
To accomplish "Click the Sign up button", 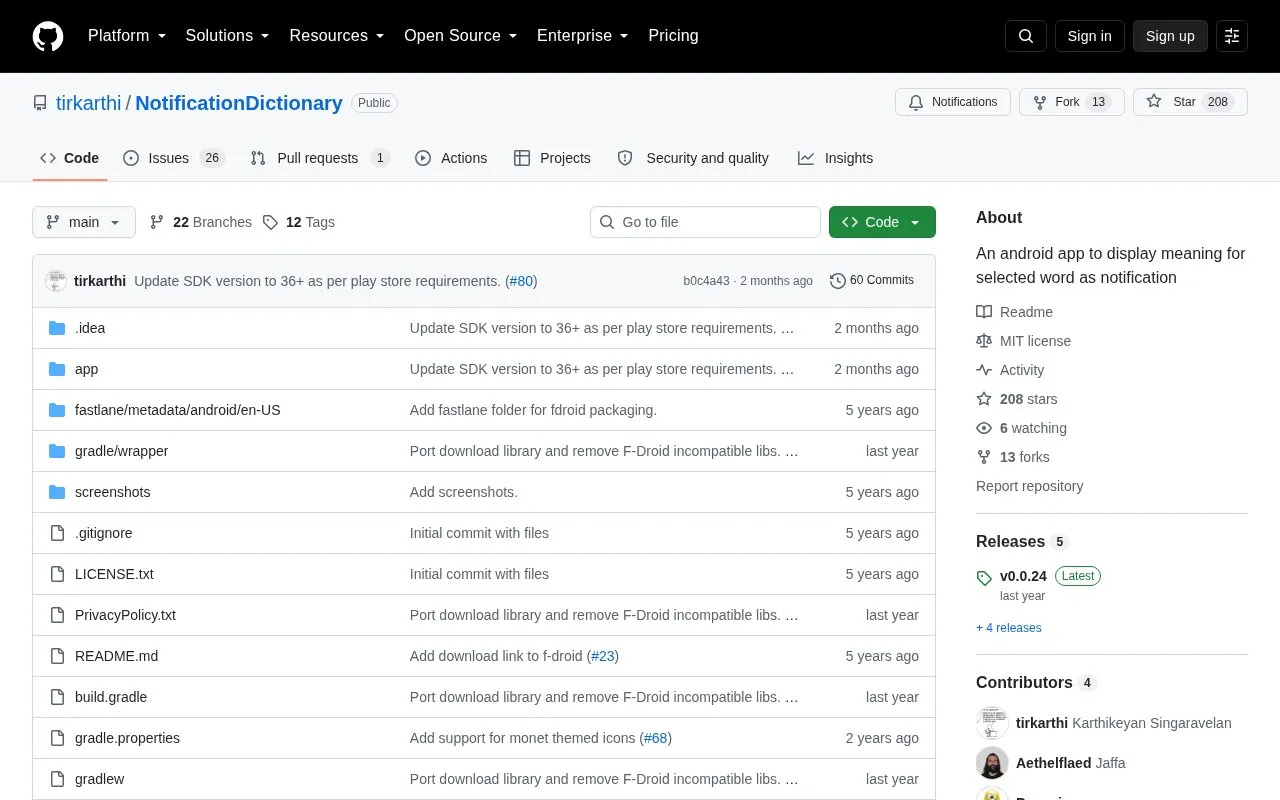I will coord(1170,36).
